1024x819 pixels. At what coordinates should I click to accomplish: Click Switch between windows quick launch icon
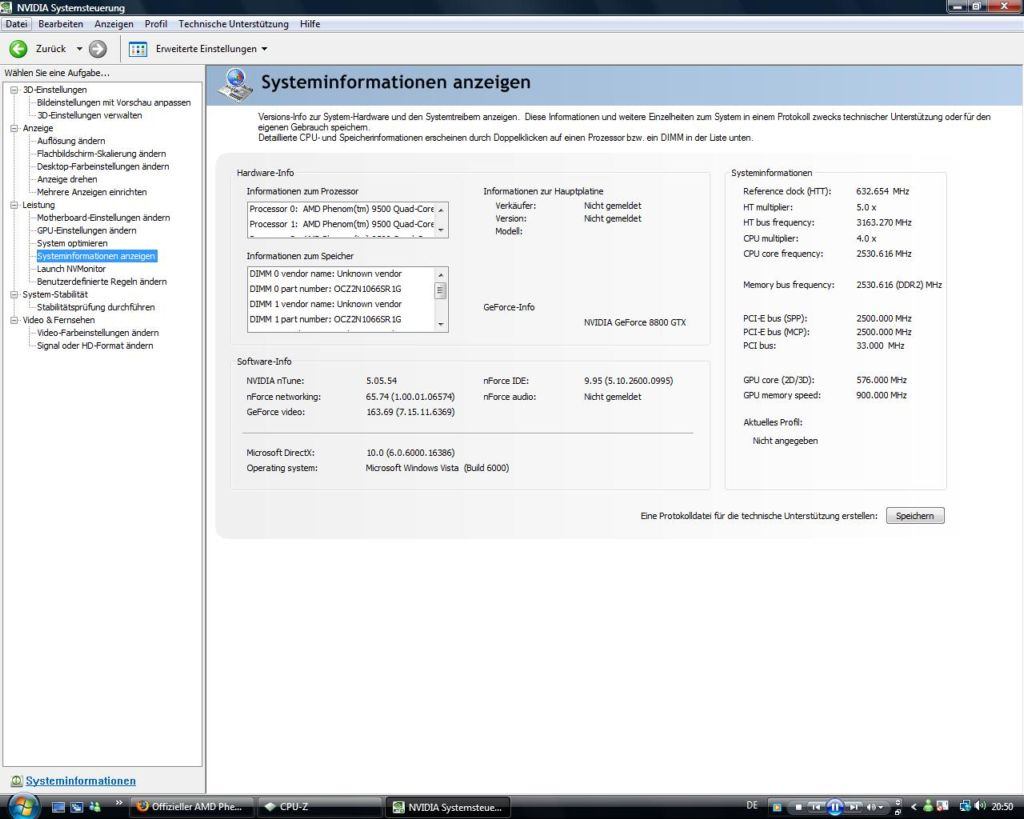point(76,807)
